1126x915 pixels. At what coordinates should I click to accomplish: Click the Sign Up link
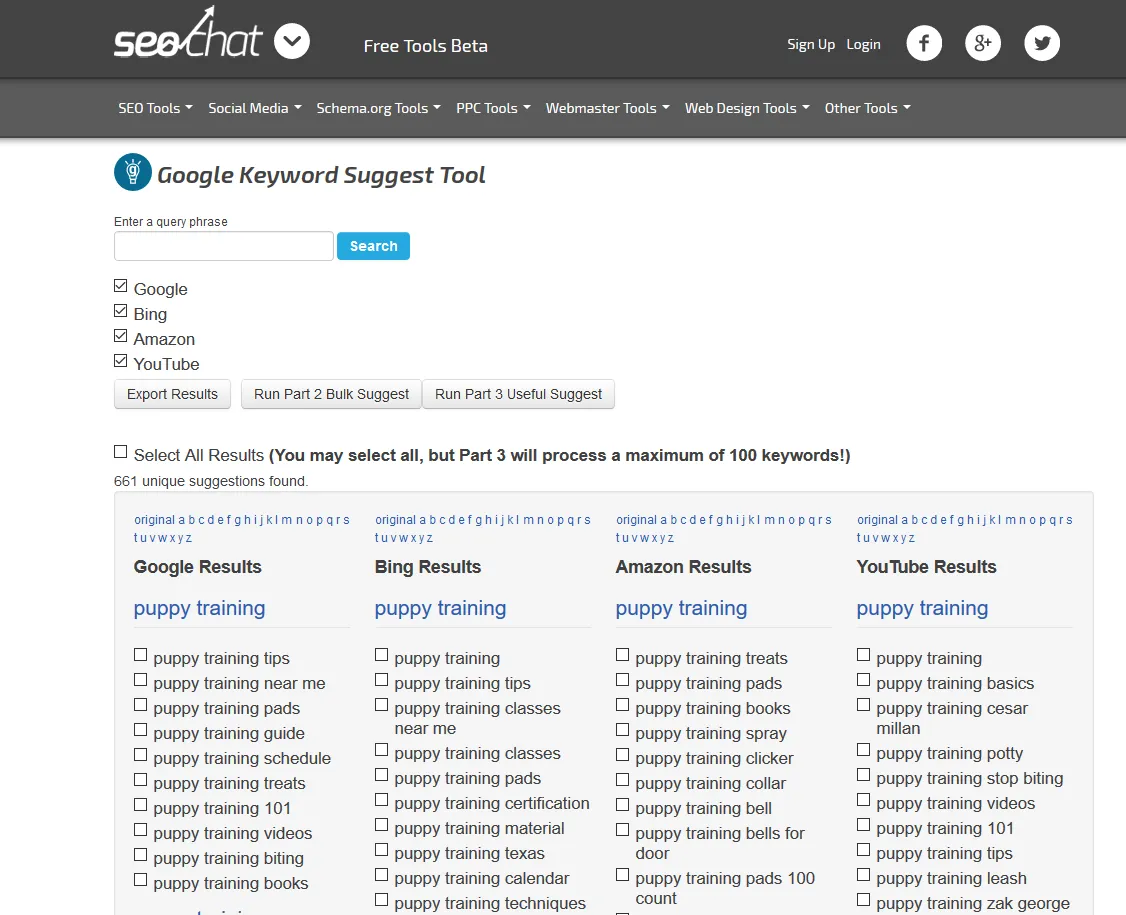811,45
